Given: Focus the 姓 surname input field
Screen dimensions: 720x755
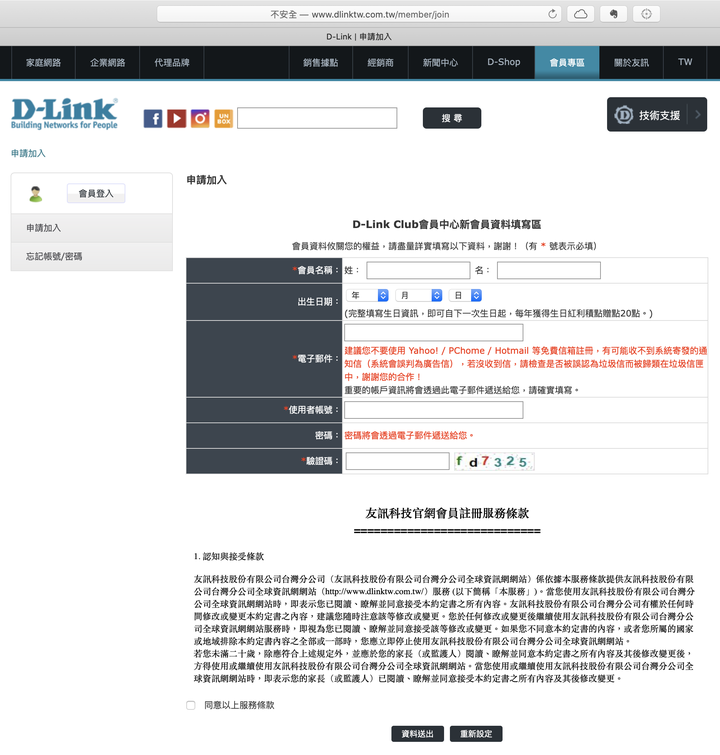Looking at the screenshot, I should pyautogui.click(x=418, y=270).
